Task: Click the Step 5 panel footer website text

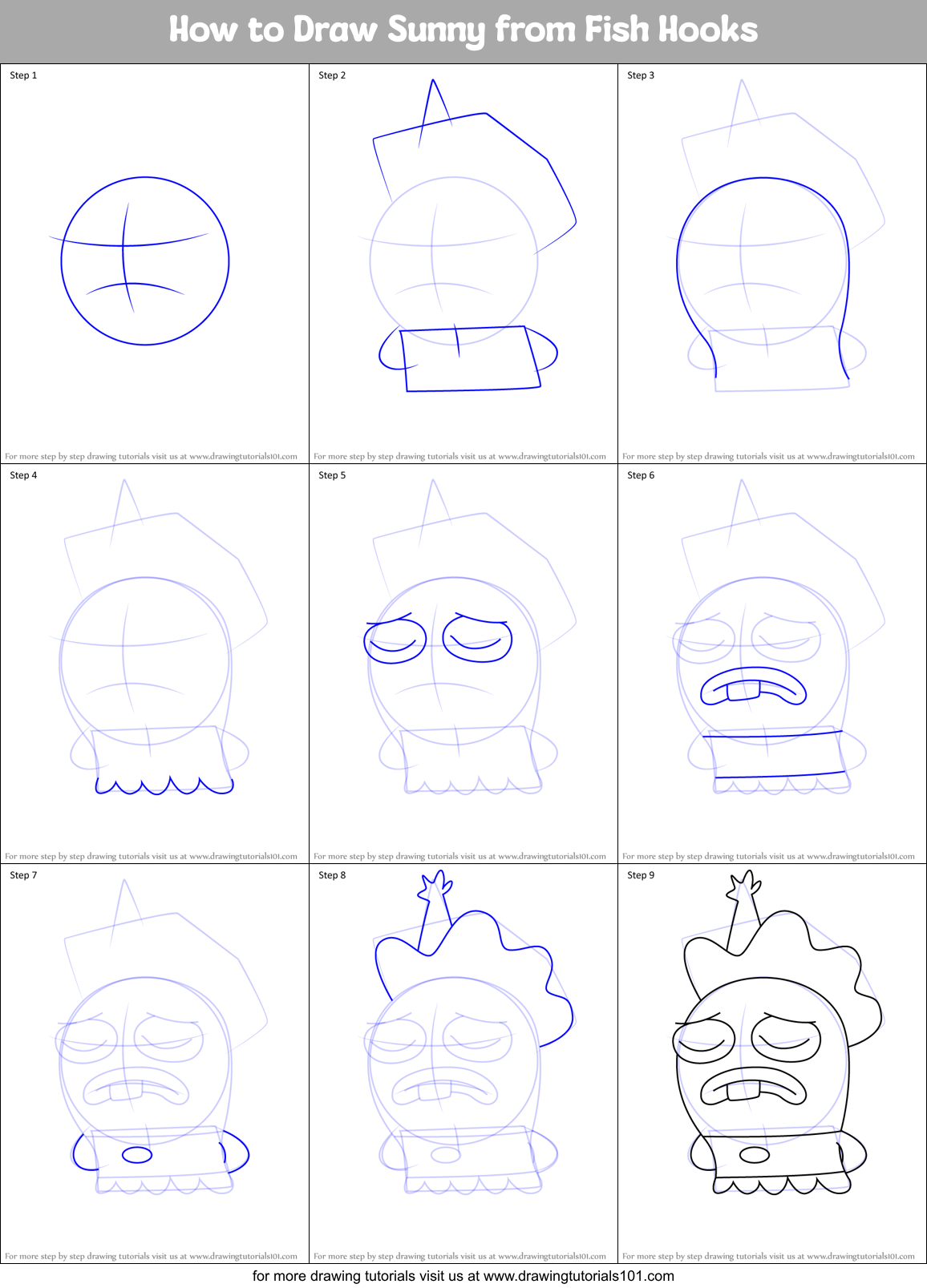Action: [x=459, y=857]
